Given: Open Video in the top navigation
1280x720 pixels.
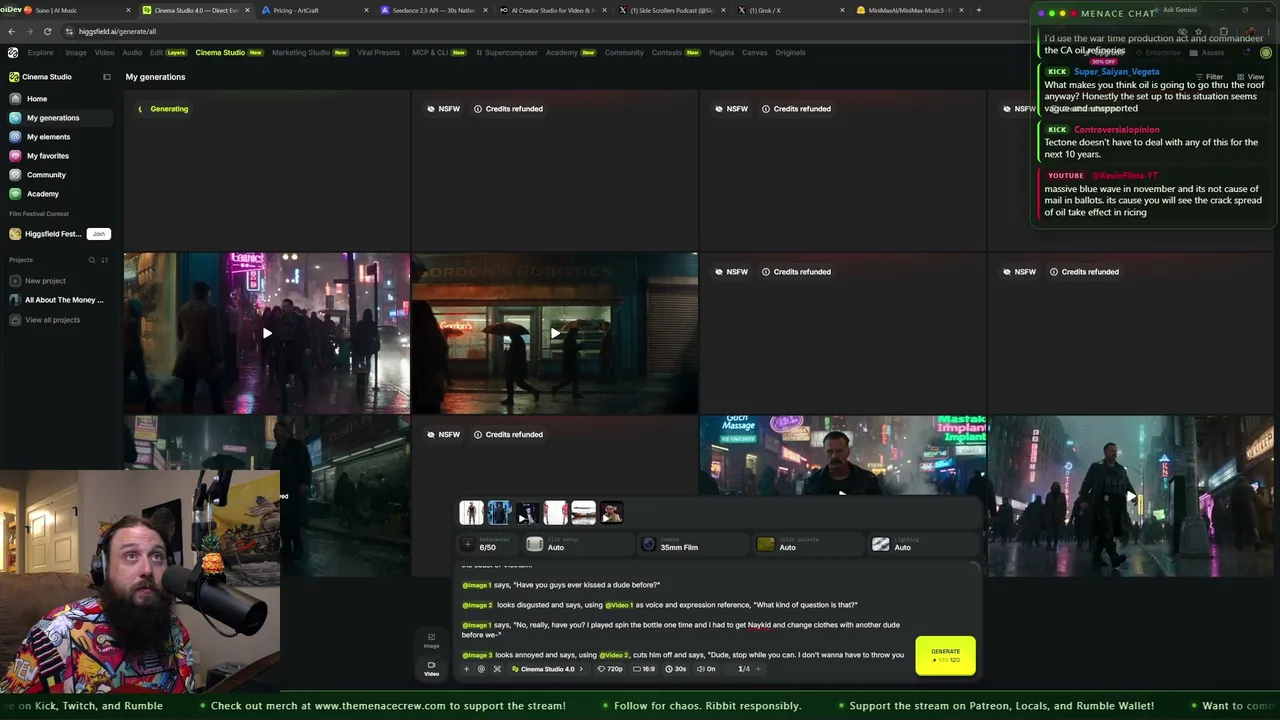Looking at the screenshot, I should coord(104,52).
